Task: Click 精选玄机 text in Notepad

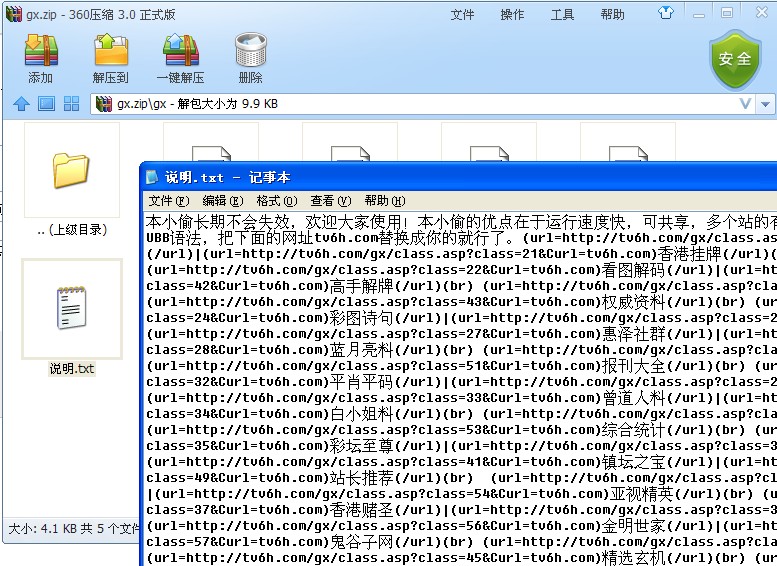Action: pos(633,558)
